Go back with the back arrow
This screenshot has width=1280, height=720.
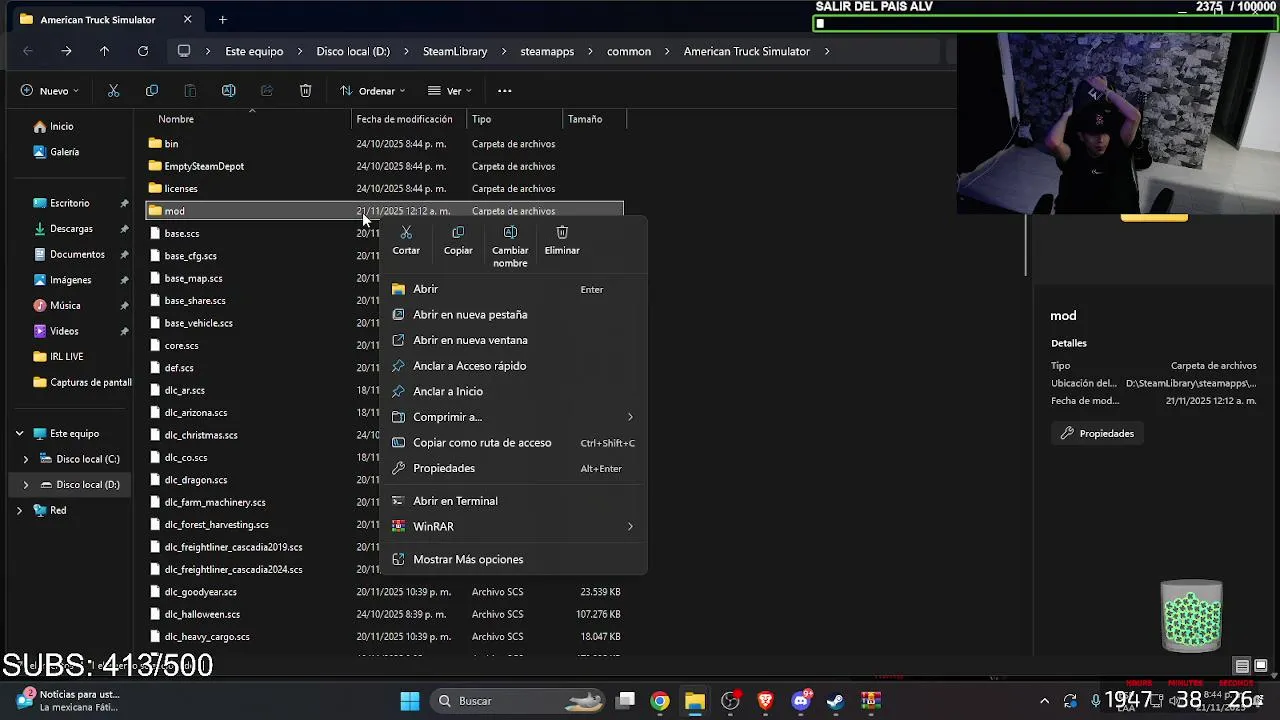pyautogui.click(x=28, y=51)
